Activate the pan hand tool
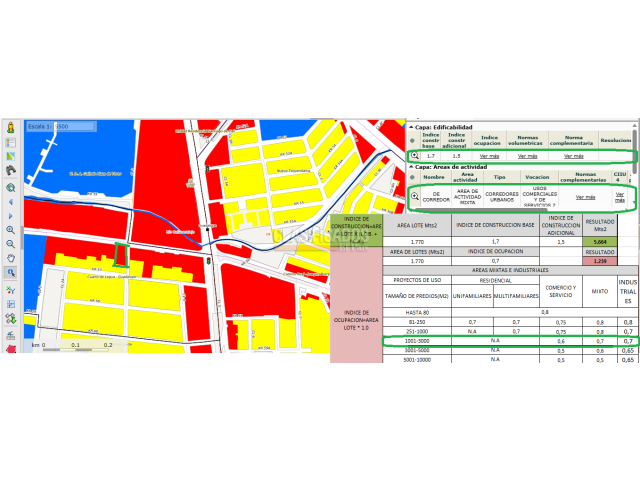640x480 pixels. (10, 258)
